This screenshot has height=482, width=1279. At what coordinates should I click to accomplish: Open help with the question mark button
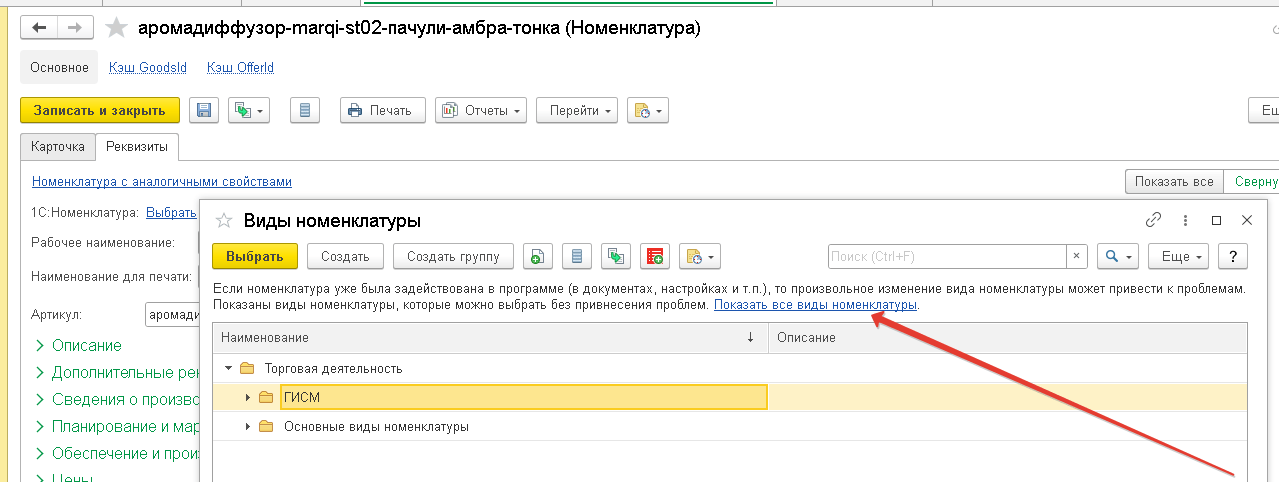click(x=1233, y=257)
